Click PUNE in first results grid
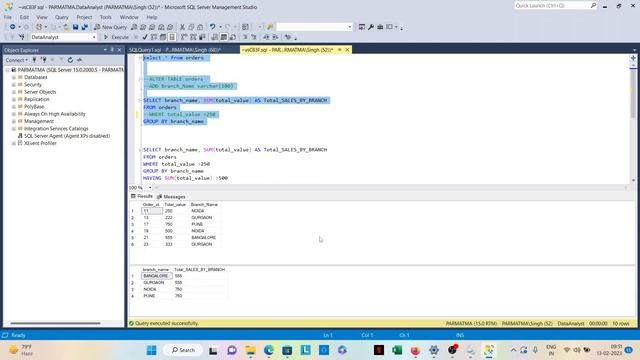The height and width of the screenshot is (360, 640). coord(197,224)
